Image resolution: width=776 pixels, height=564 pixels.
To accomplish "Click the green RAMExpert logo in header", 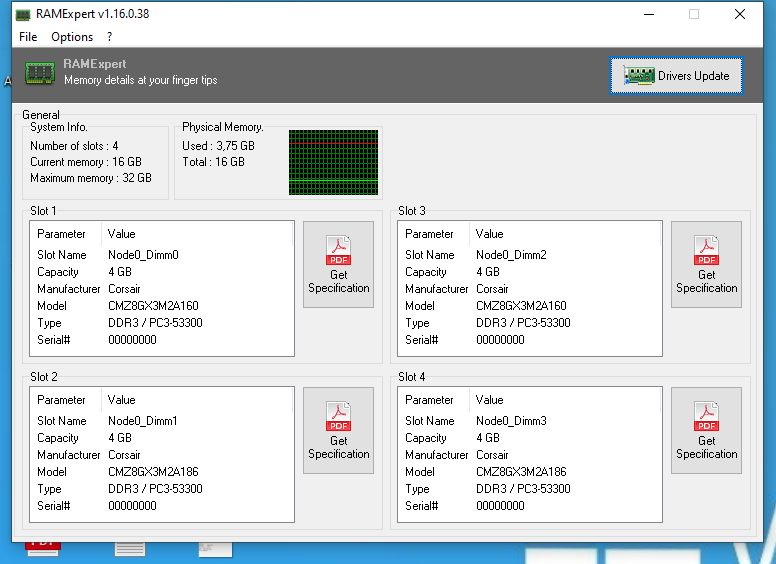I will 40,73.
